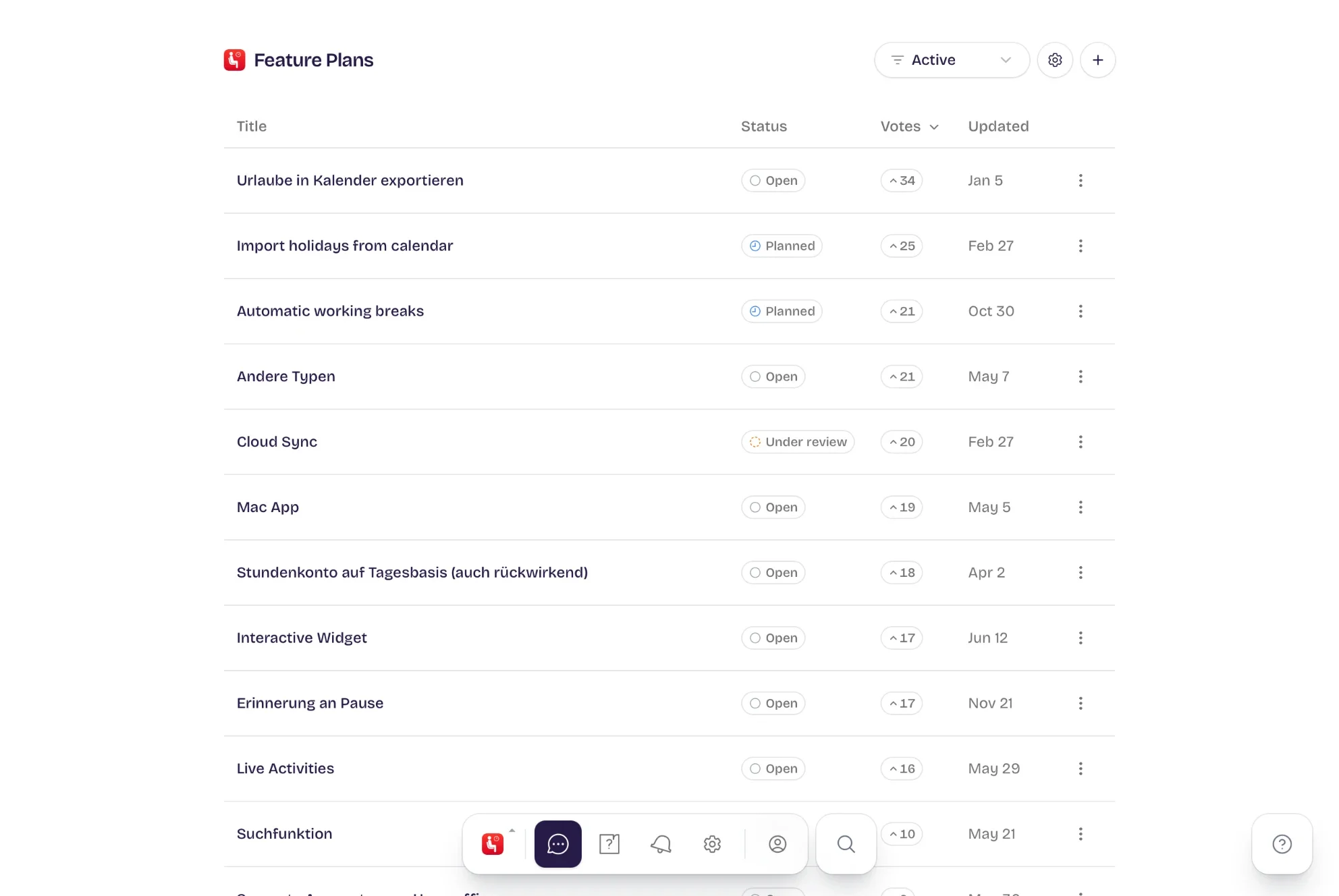
Task: Click the plus button to add a feature
Action: click(x=1098, y=60)
